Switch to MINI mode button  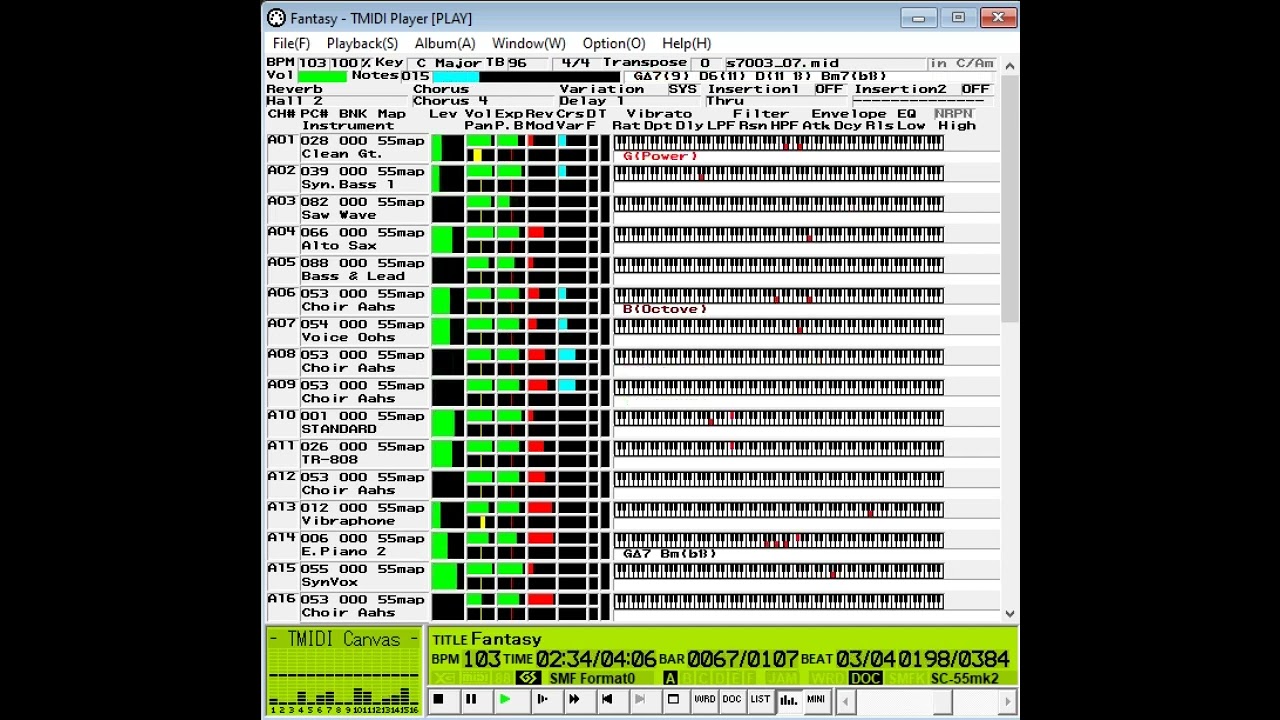[816, 700]
